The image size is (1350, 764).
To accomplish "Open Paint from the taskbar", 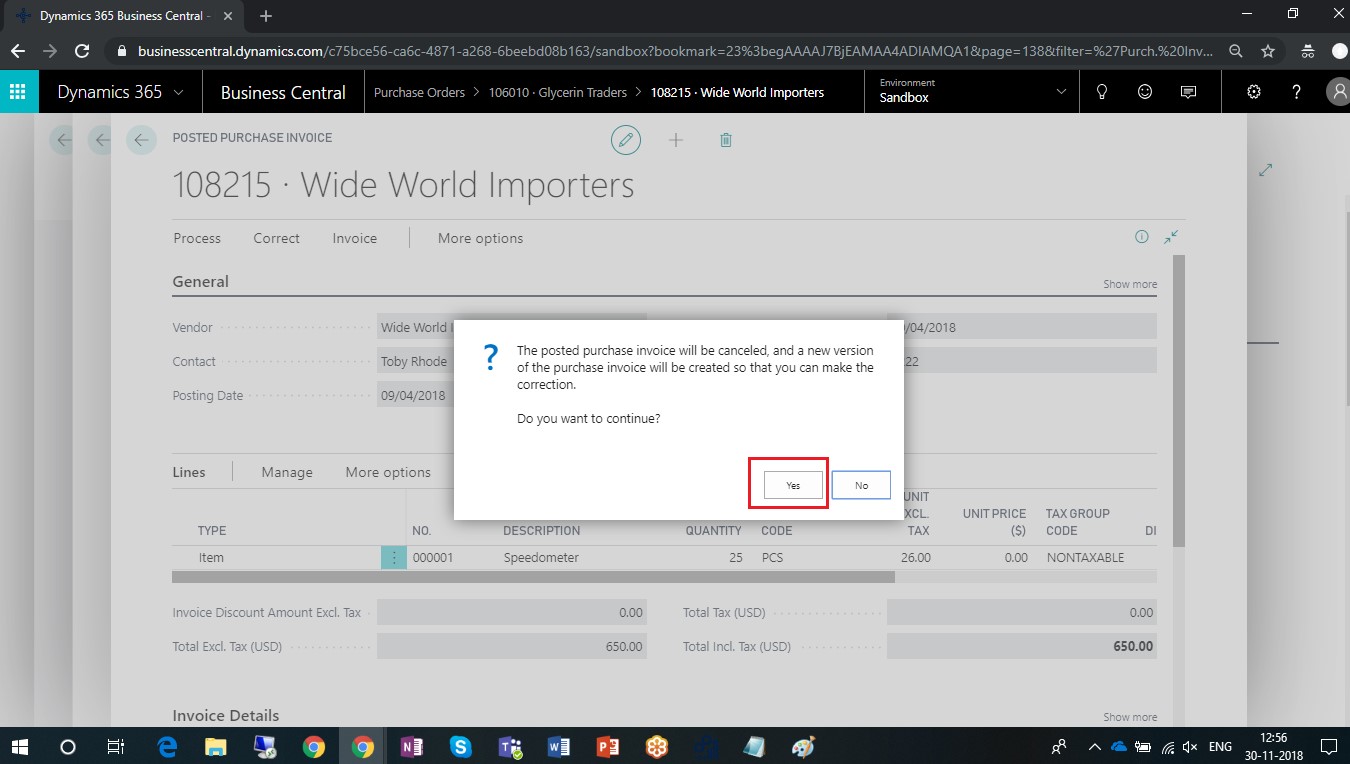I will (x=803, y=746).
